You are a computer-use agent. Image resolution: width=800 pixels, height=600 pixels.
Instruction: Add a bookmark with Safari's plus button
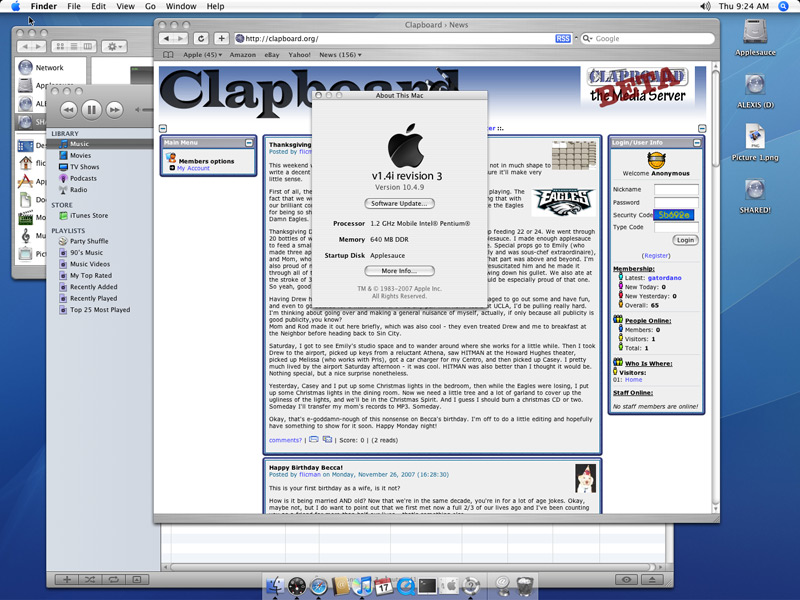(221, 38)
